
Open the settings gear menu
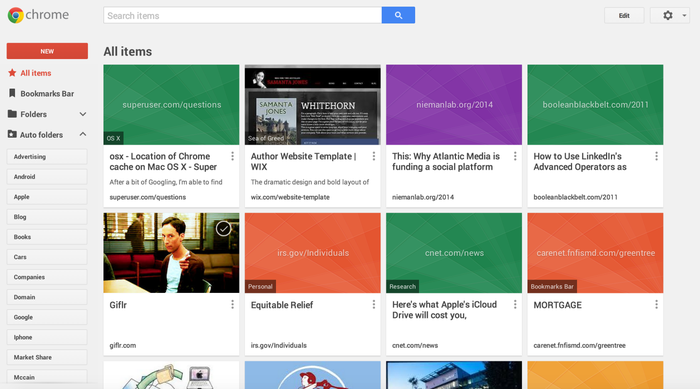point(667,15)
